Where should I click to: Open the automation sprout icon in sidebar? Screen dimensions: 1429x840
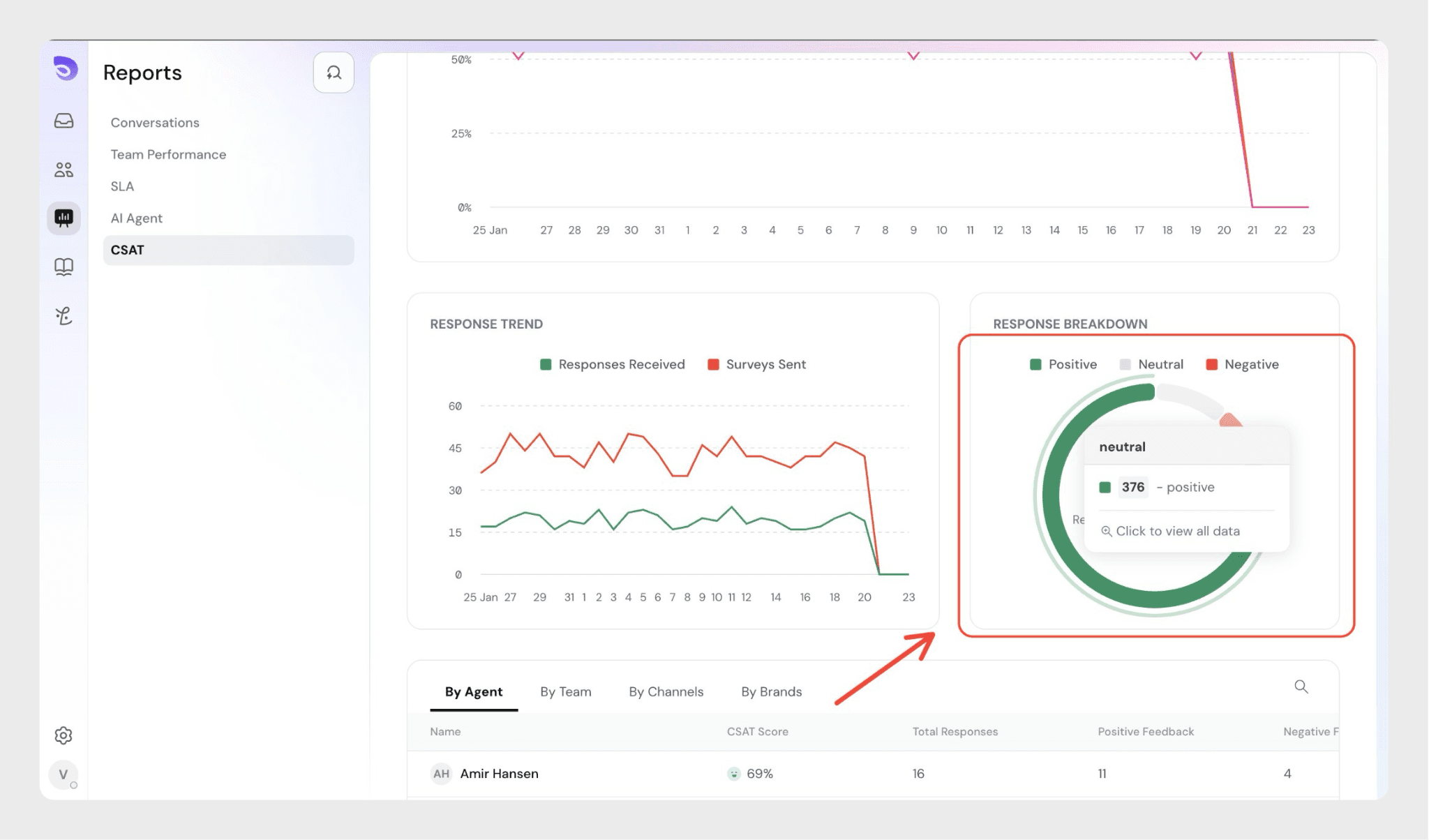click(x=63, y=315)
